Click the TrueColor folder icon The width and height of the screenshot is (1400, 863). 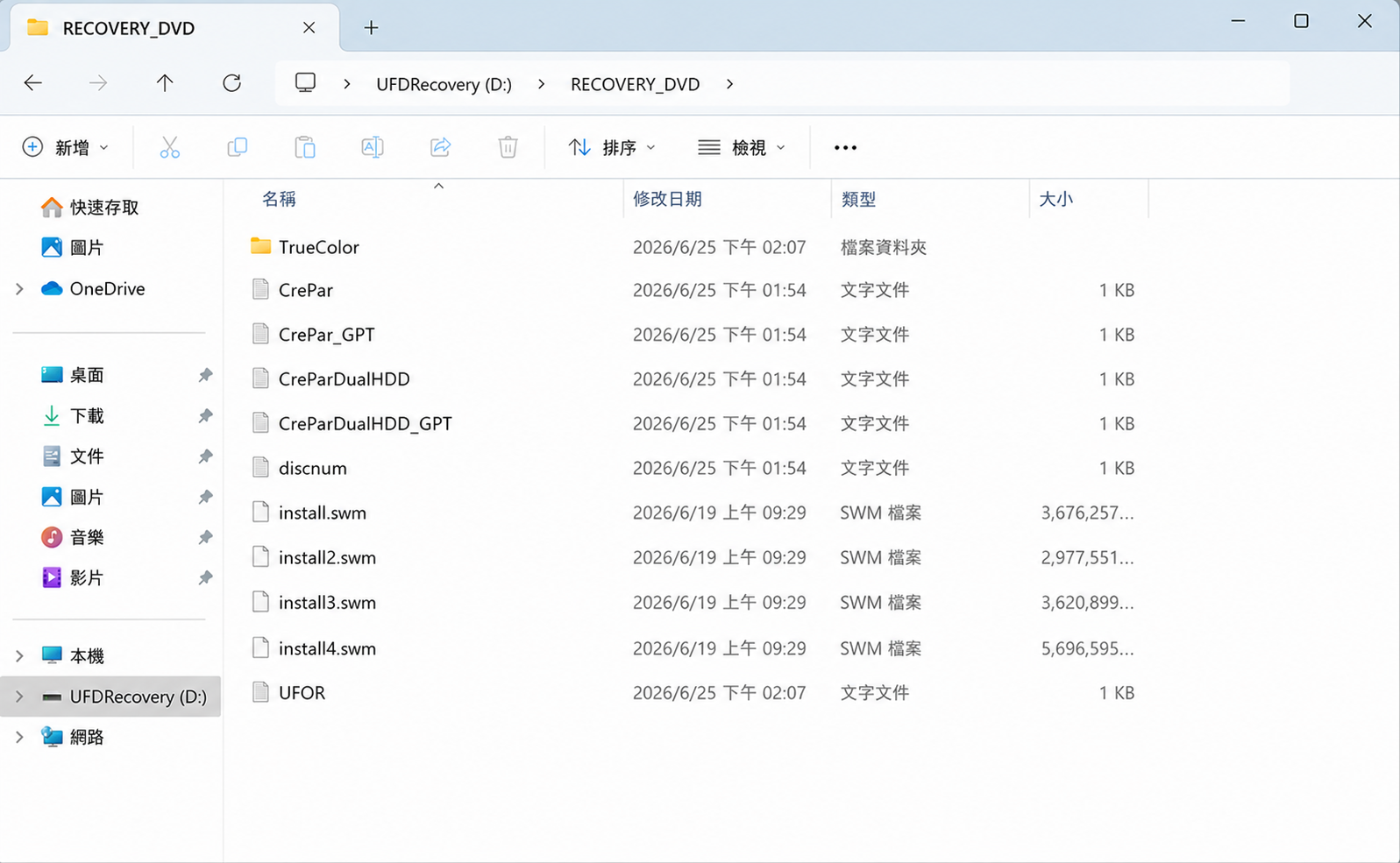click(260, 246)
